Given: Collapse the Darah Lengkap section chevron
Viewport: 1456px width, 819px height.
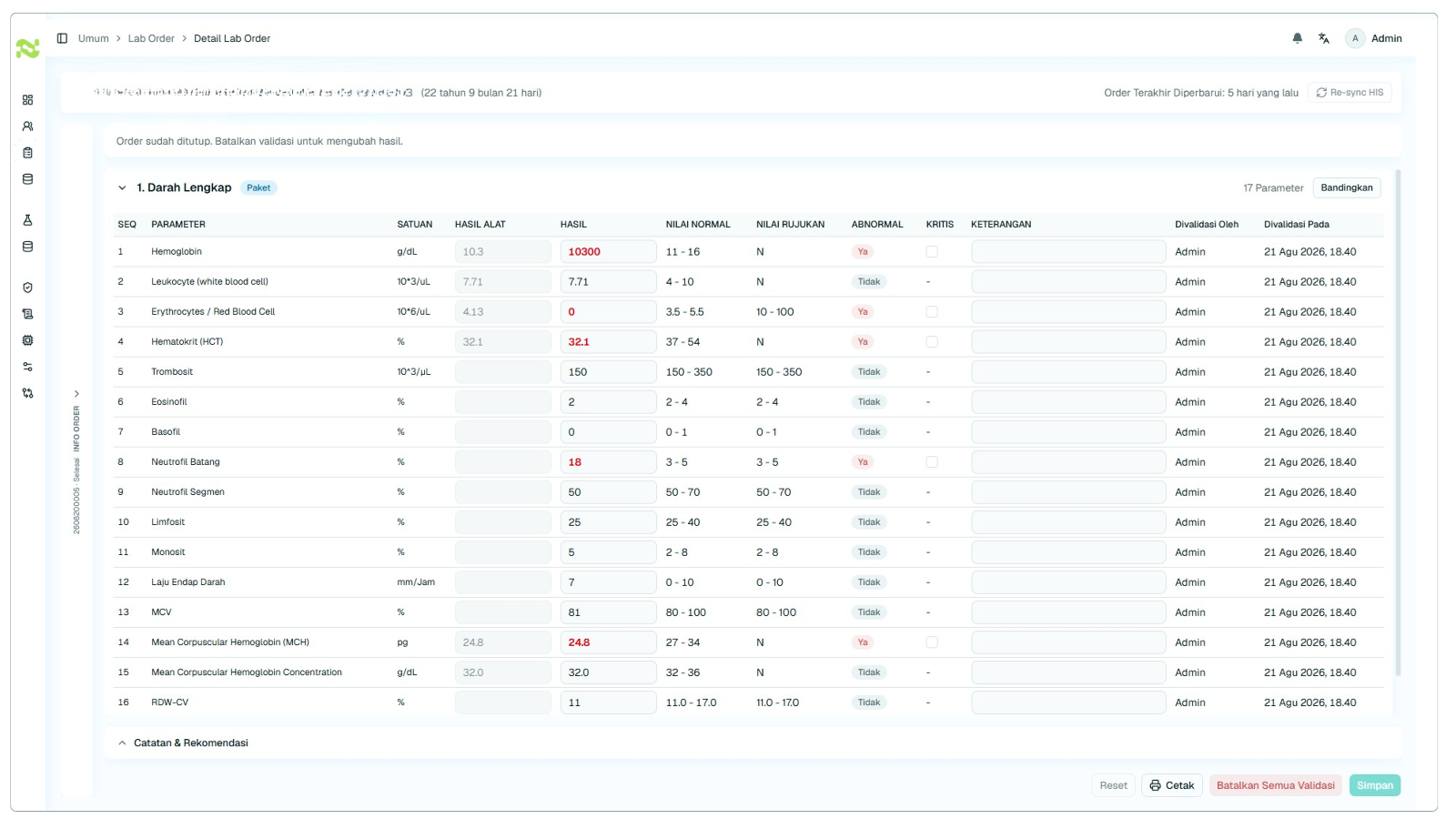Looking at the screenshot, I should (122, 187).
